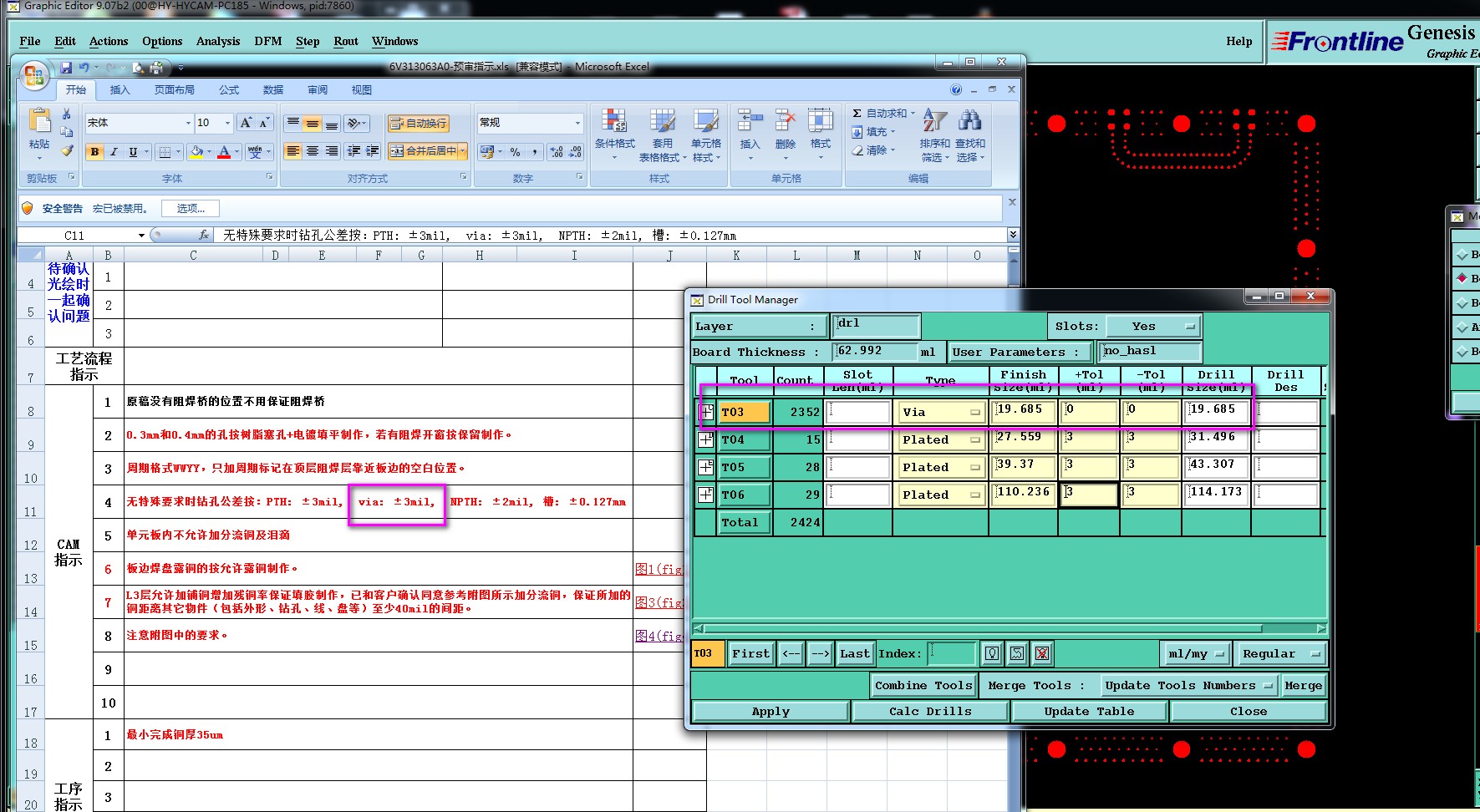Switch to the 公式 ribbon tab
The width and height of the screenshot is (1480, 812).
coord(229,89)
